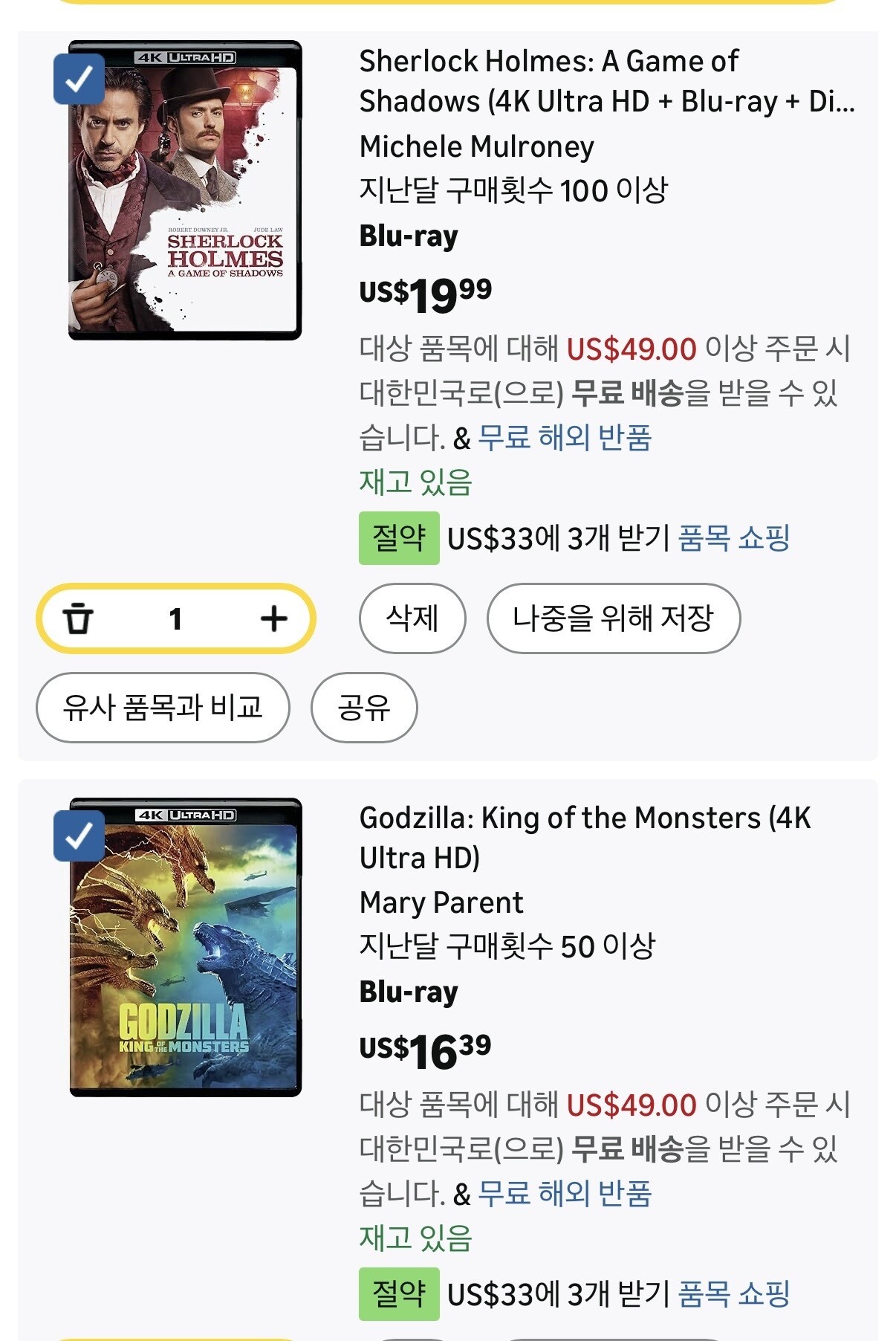Open 무료 해외 반품 link under Sherlock Holmes
Image resolution: width=896 pixels, height=1341 pixels.
(x=565, y=438)
